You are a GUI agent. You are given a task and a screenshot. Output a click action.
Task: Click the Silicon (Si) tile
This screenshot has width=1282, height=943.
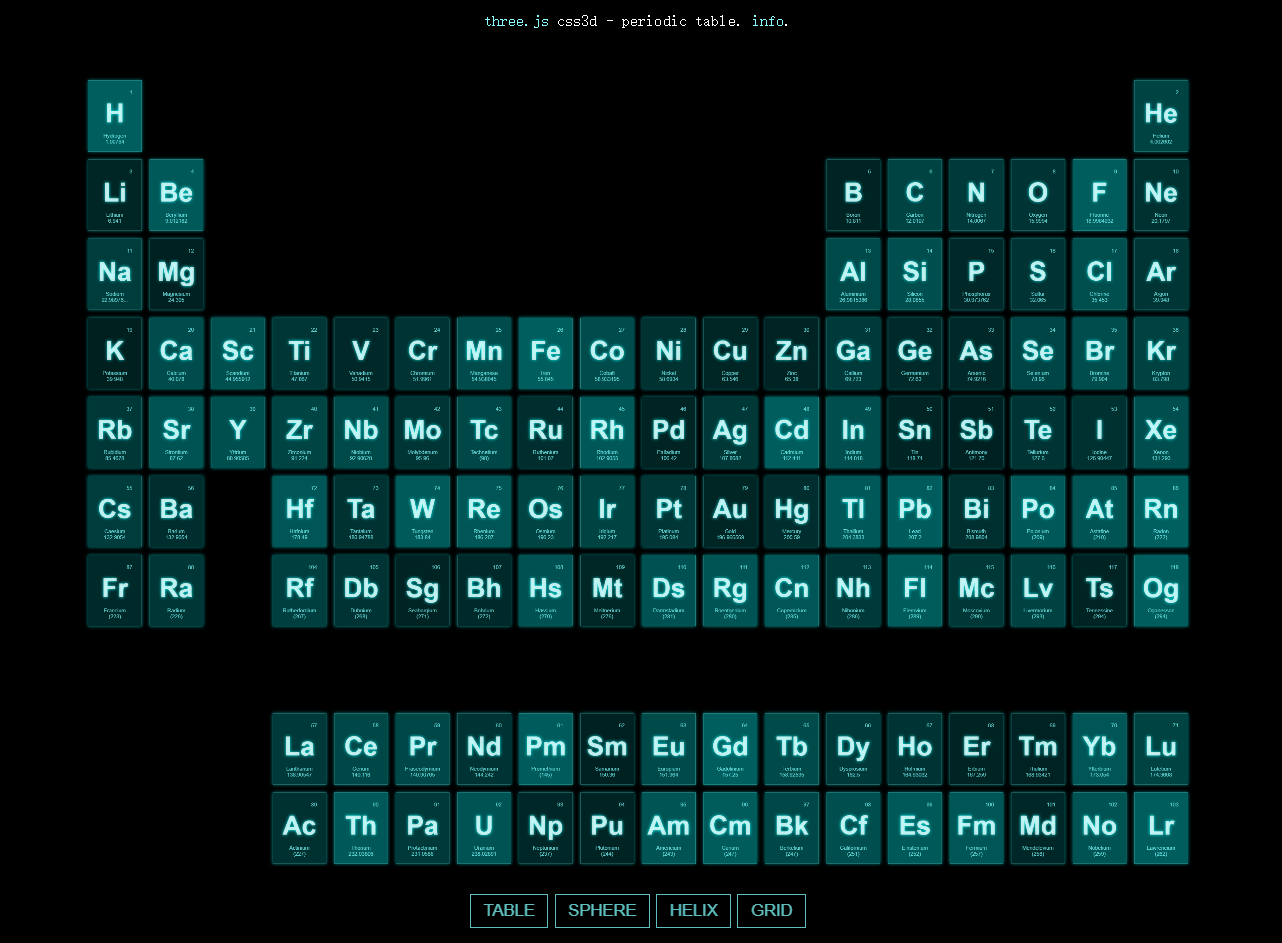915,274
